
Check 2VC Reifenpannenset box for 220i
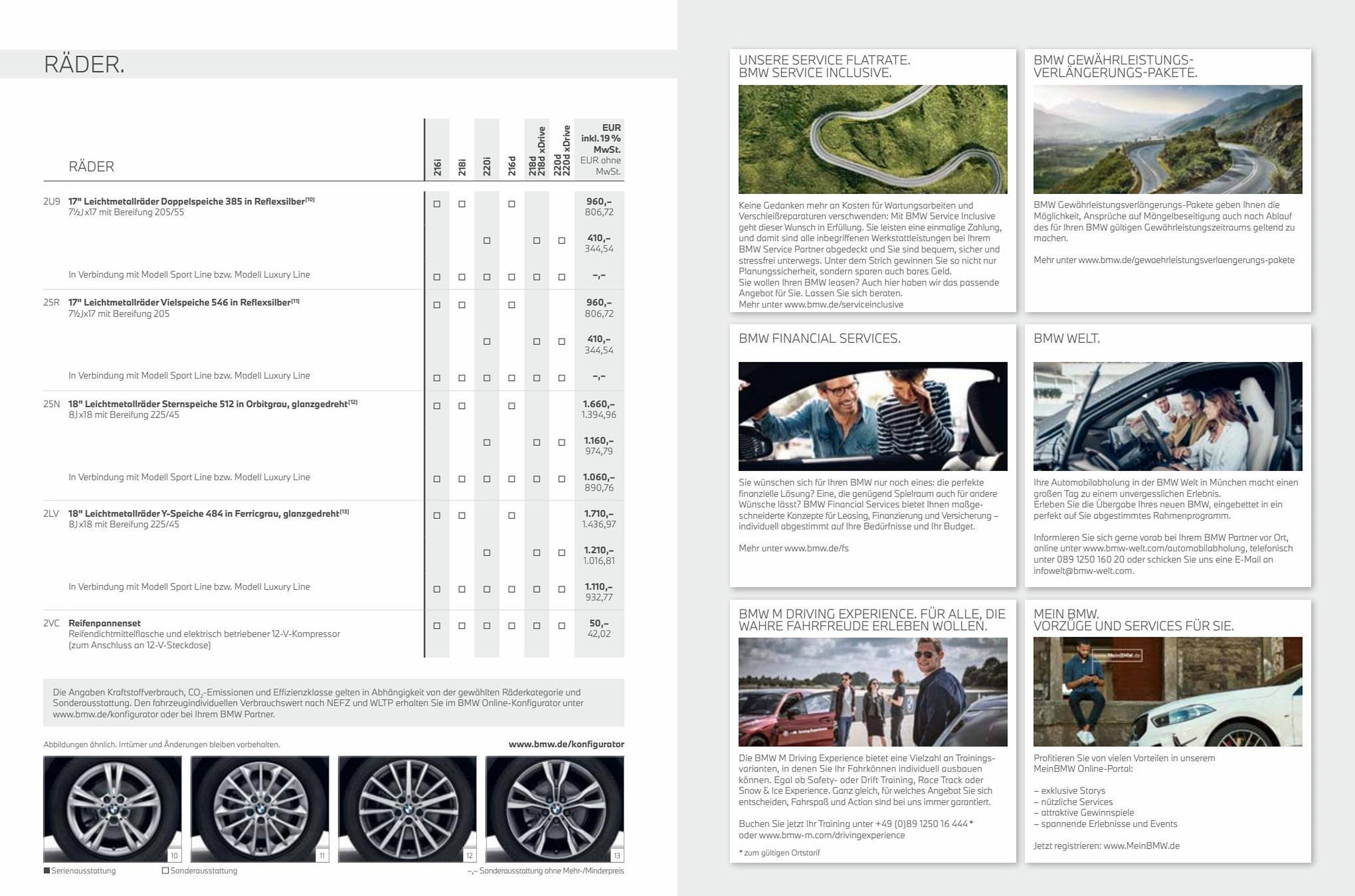pyautogui.click(x=487, y=626)
